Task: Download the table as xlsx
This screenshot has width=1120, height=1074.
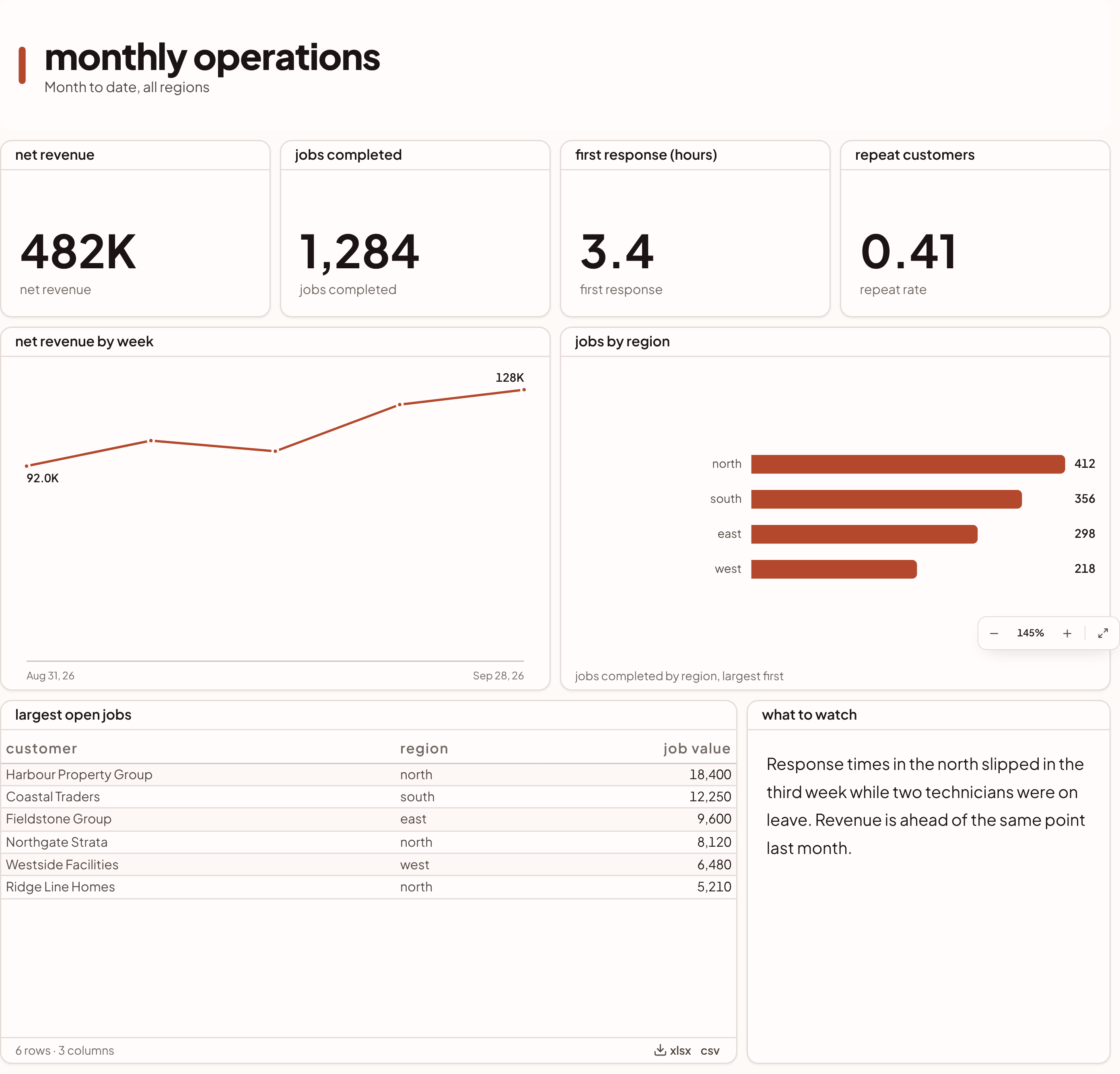Action: pyautogui.click(x=673, y=1050)
